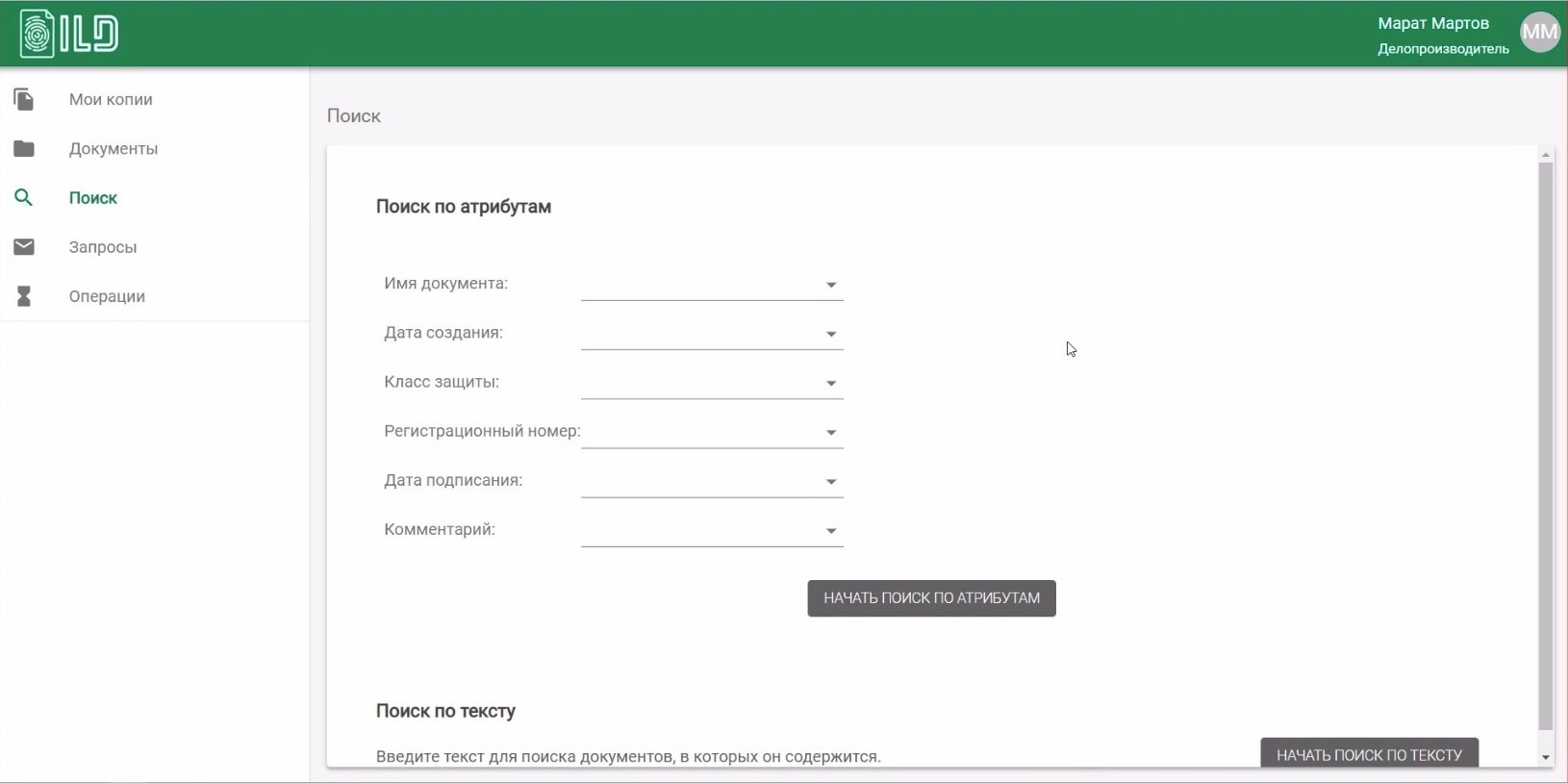This screenshot has height=783, width=1568.
Task: Click the Класс защиты label
Action: coord(442,382)
